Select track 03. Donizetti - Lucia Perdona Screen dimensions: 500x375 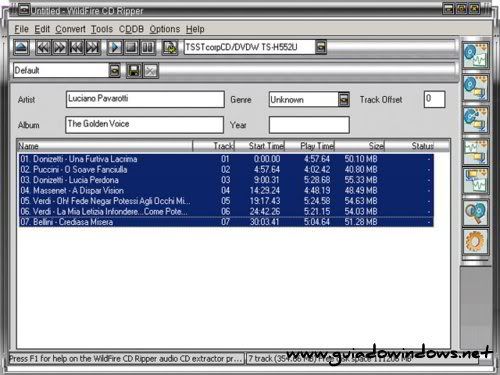pos(226,180)
